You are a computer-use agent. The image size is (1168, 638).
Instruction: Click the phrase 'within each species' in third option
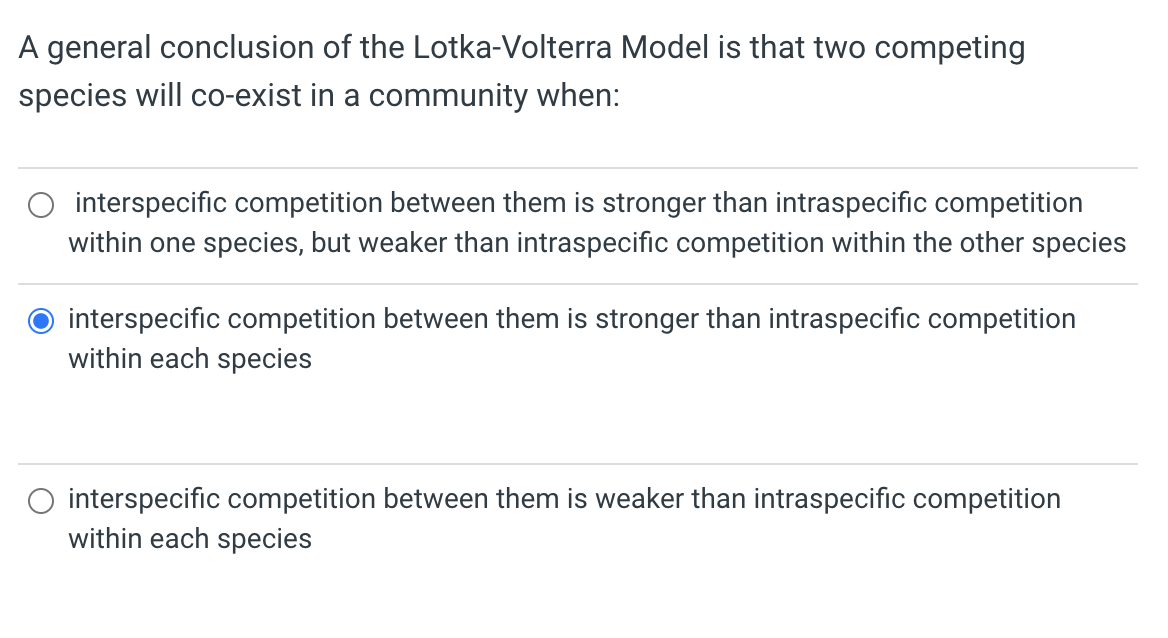click(190, 538)
